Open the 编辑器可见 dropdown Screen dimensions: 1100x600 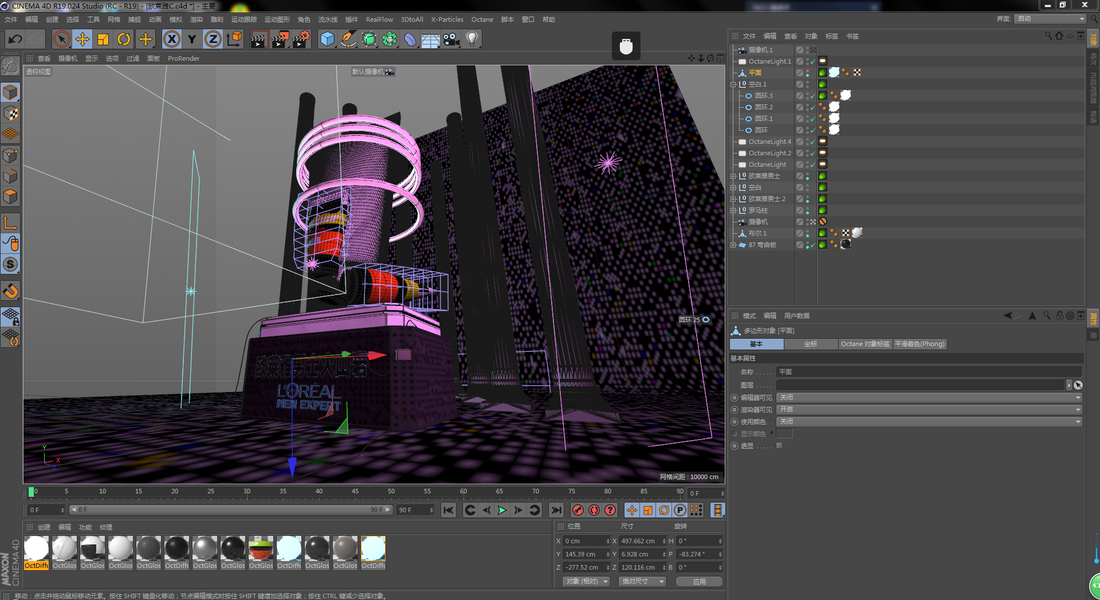click(x=930, y=397)
